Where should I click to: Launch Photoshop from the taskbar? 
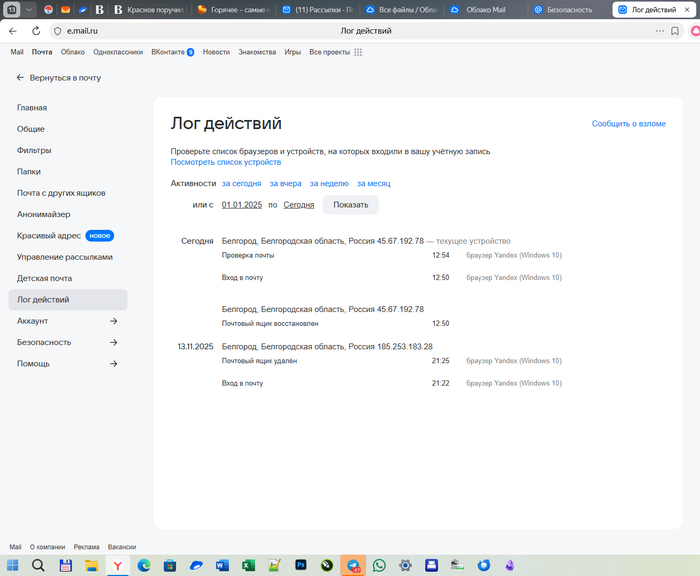coord(300,565)
